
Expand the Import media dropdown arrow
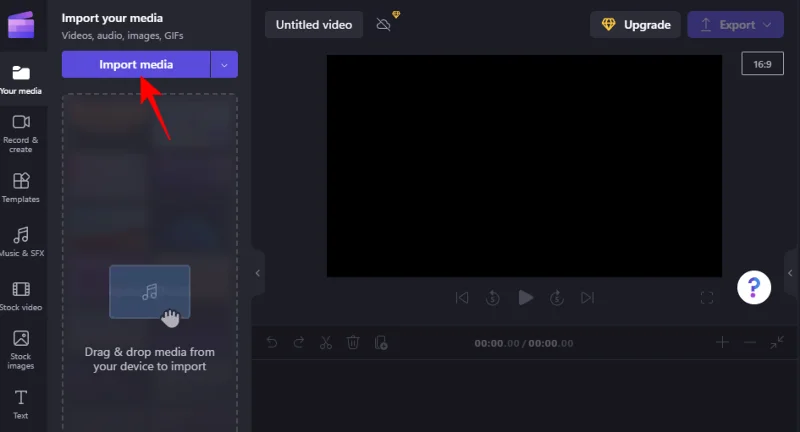click(x=224, y=65)
